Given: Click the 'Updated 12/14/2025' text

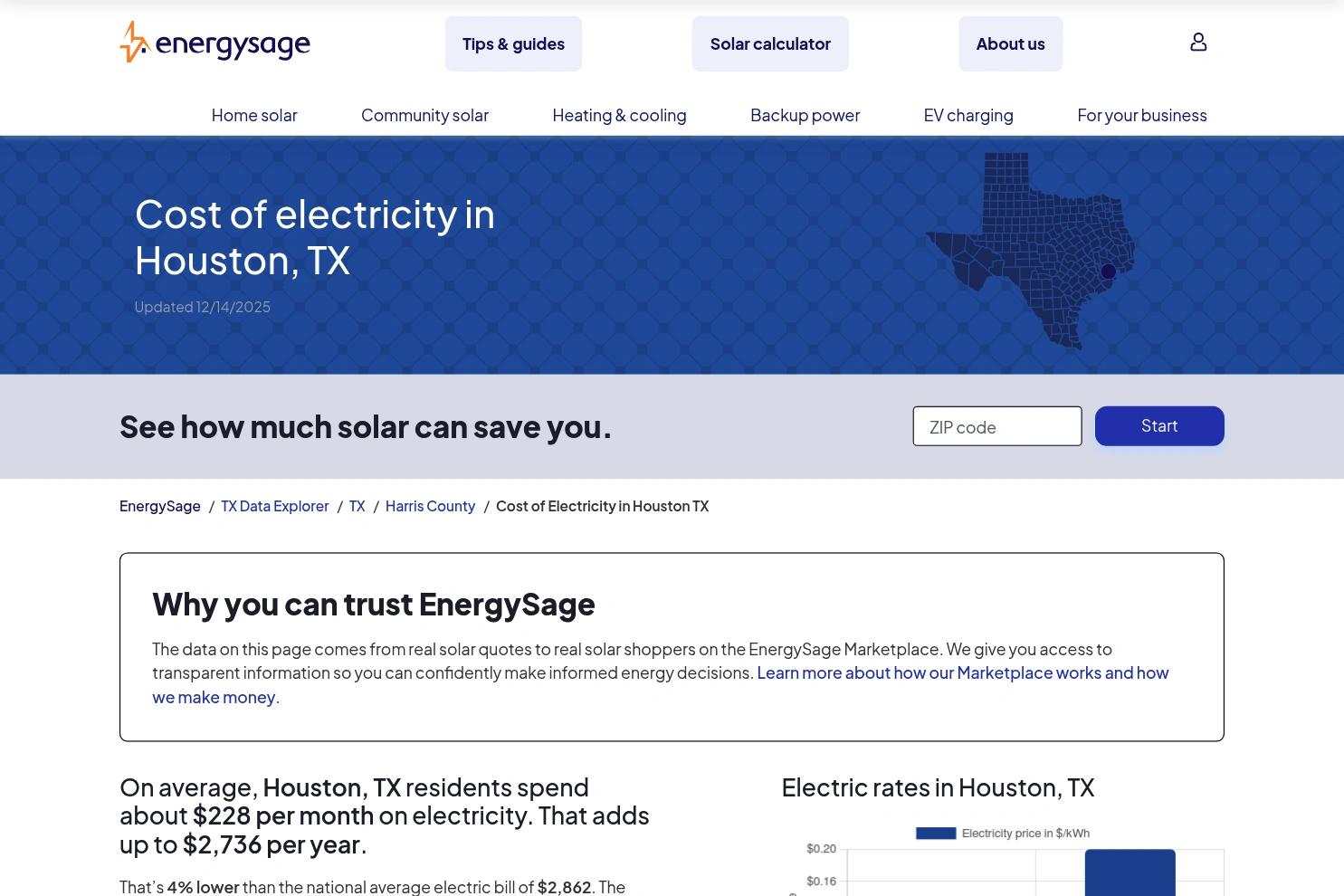Looking at the screenshot, I should click(203, 307).
